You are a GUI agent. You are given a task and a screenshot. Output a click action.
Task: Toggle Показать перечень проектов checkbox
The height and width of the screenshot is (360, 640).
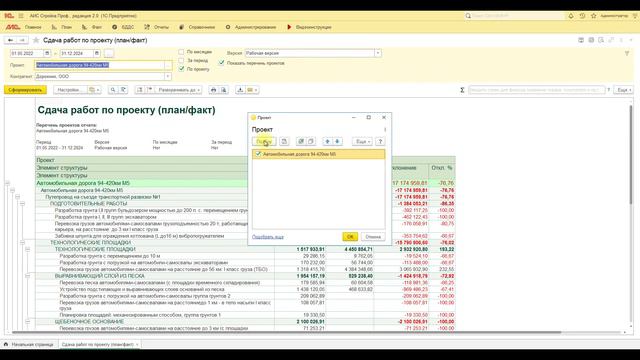(221, 63)
